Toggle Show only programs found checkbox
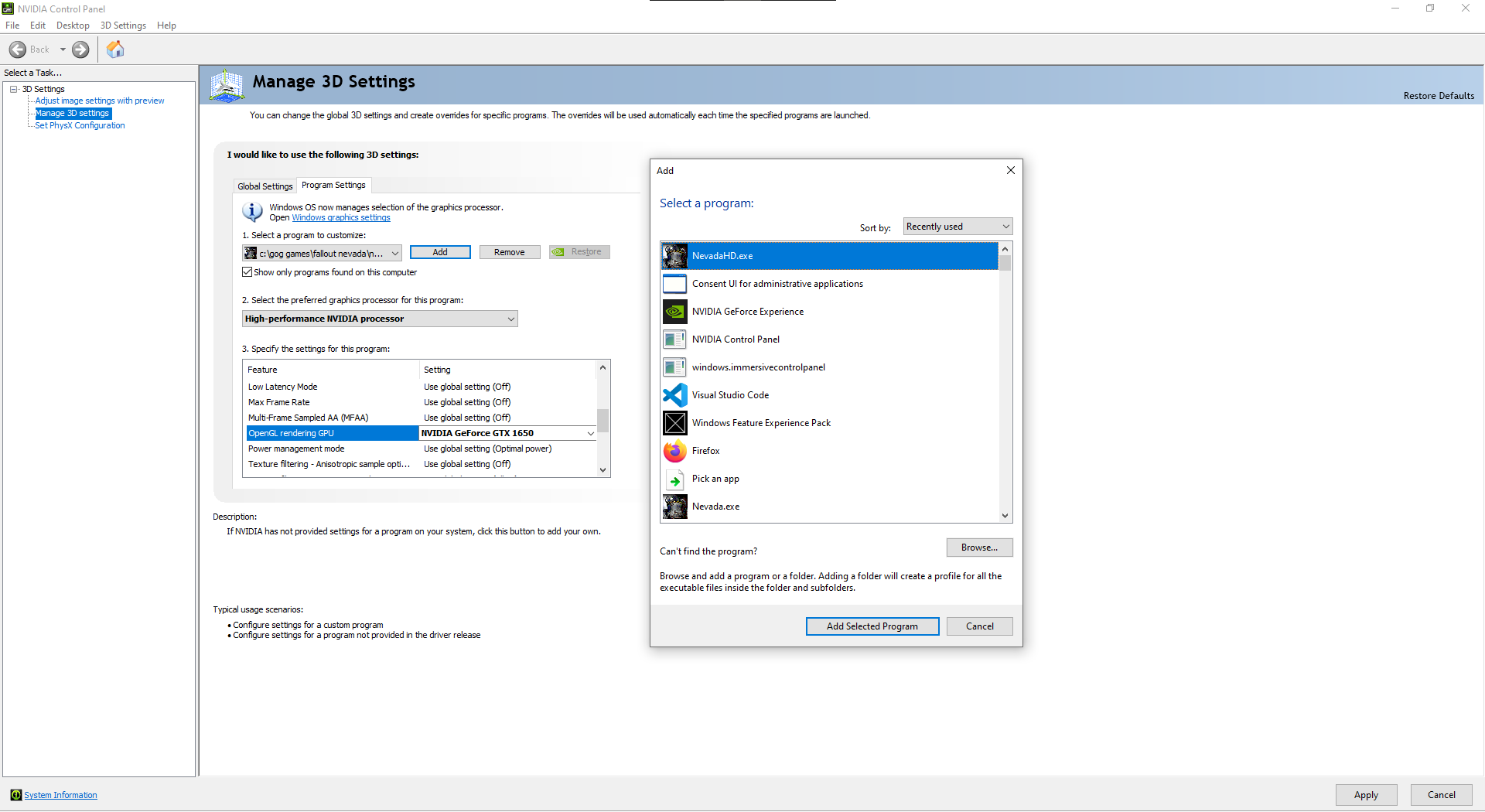Image resolution: width=1485 pixels, height=812 pixels. [x=247, y=272]
